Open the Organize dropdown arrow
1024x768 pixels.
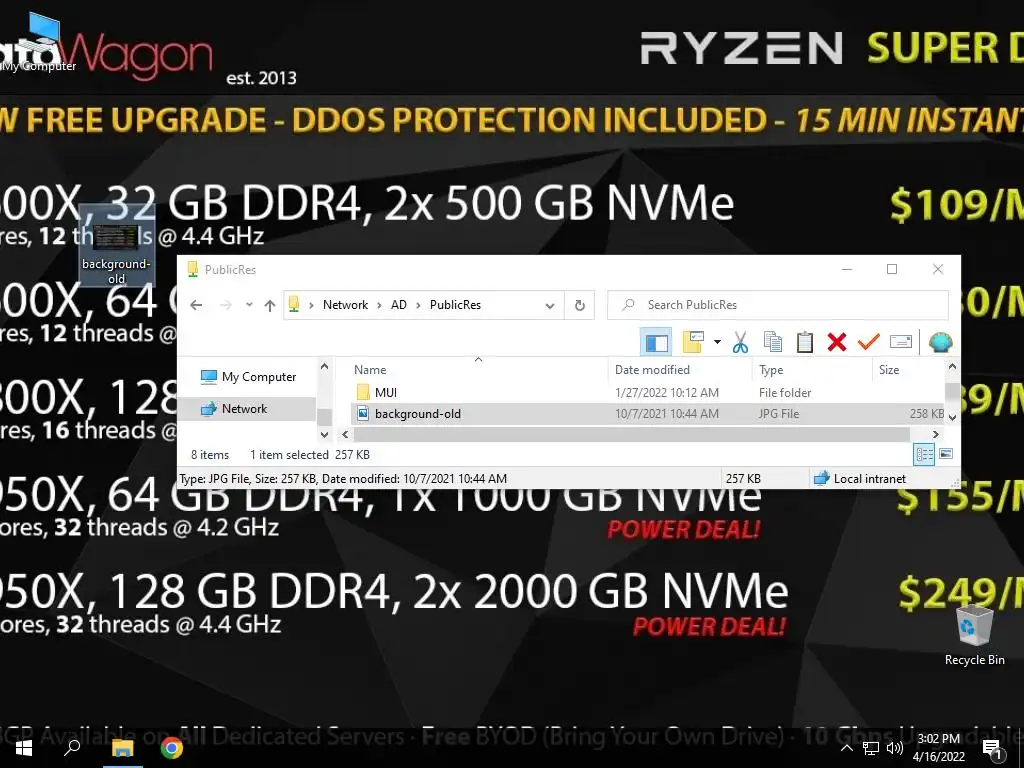point(717,342)
